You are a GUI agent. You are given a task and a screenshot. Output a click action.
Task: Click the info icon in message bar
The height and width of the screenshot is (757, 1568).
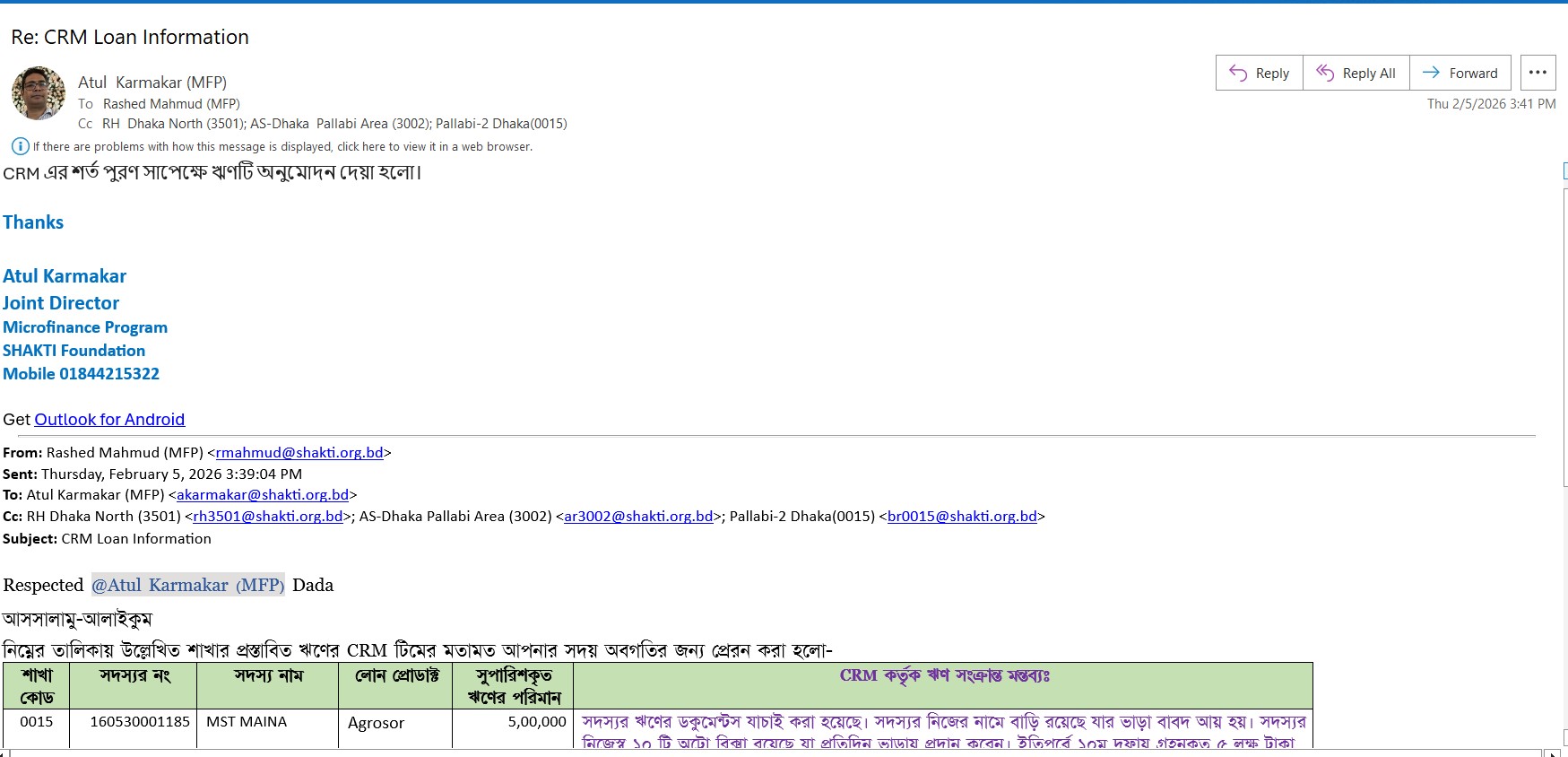tap(20, 146)
